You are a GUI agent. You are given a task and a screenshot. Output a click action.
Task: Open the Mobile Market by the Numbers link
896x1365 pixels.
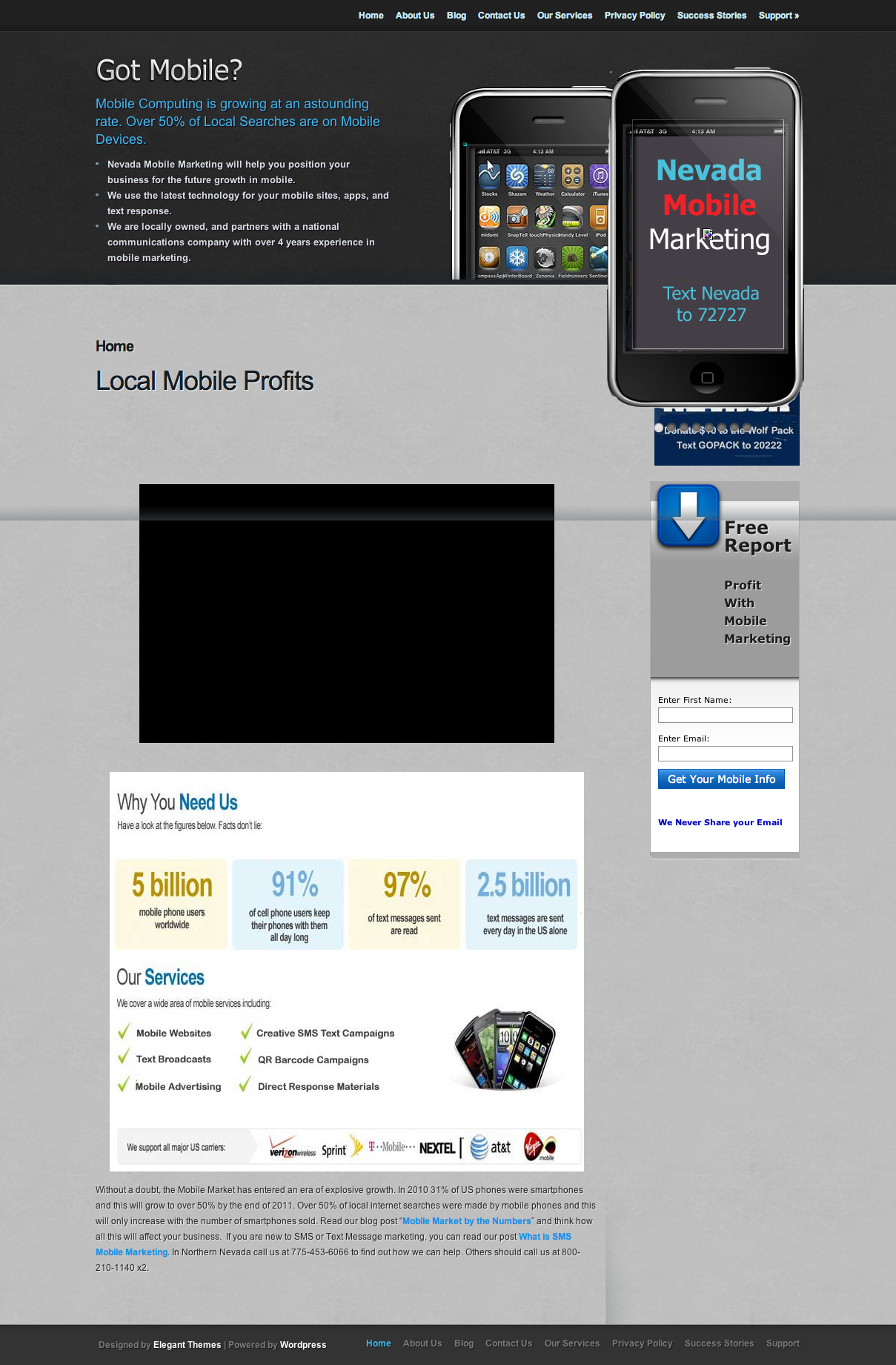click(466, 1221)
